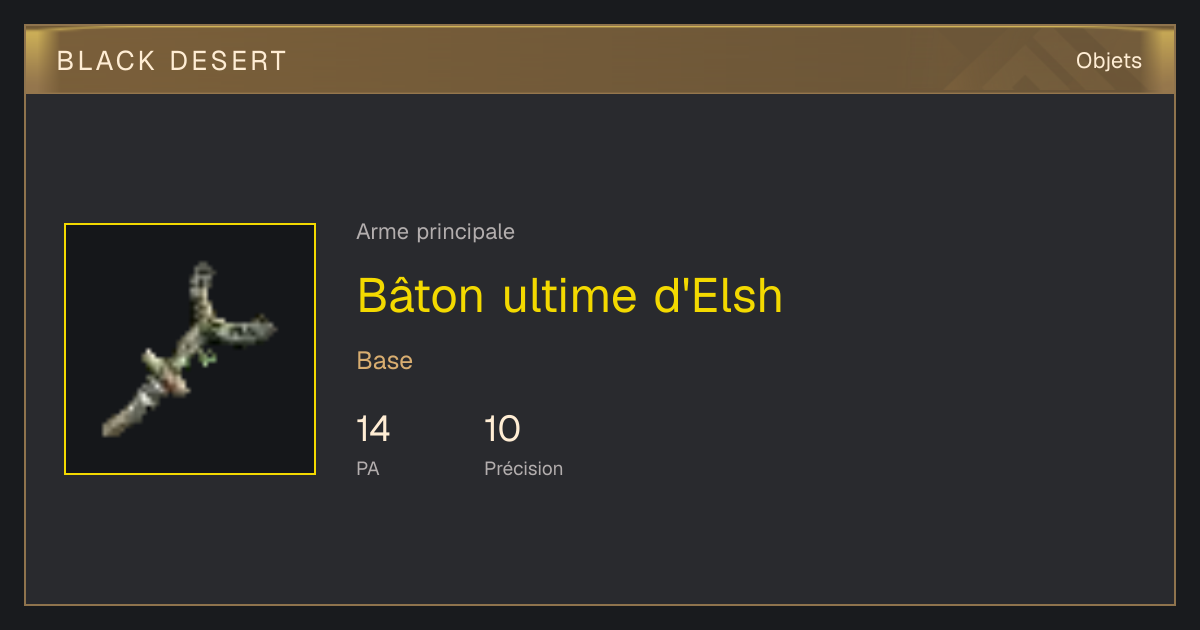This screenshot has height=630, width=1200.
Task: Click the golden header banner
Action: point(600,60)
